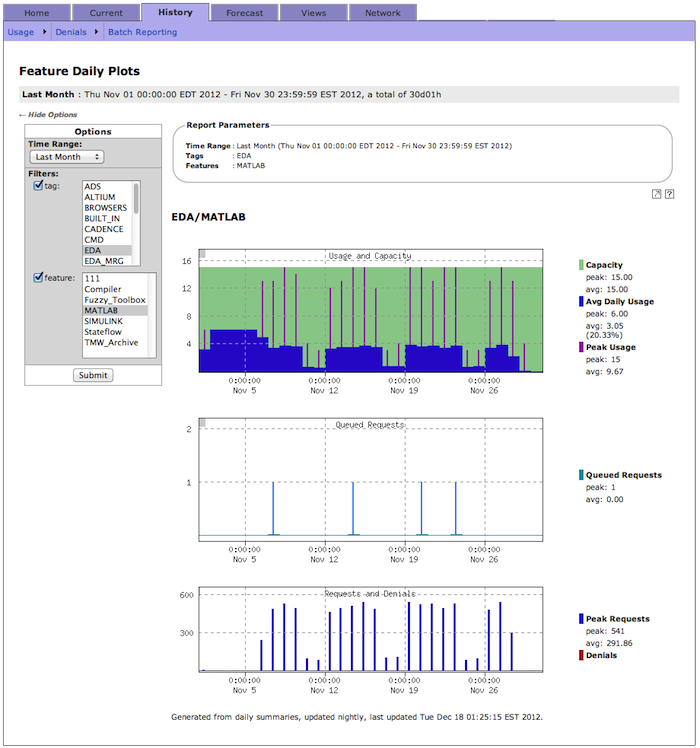Select SIMULINK in the feature list
This screenshot has height=748, width=700.
(105, 321)
